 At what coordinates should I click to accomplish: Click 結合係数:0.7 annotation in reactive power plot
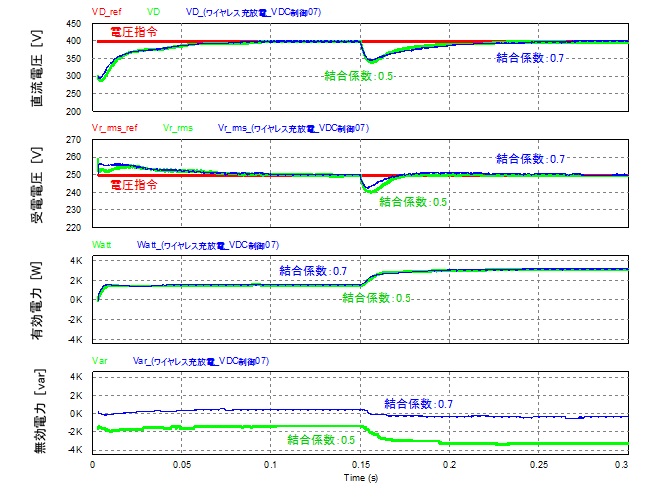(x=419, y=403)
